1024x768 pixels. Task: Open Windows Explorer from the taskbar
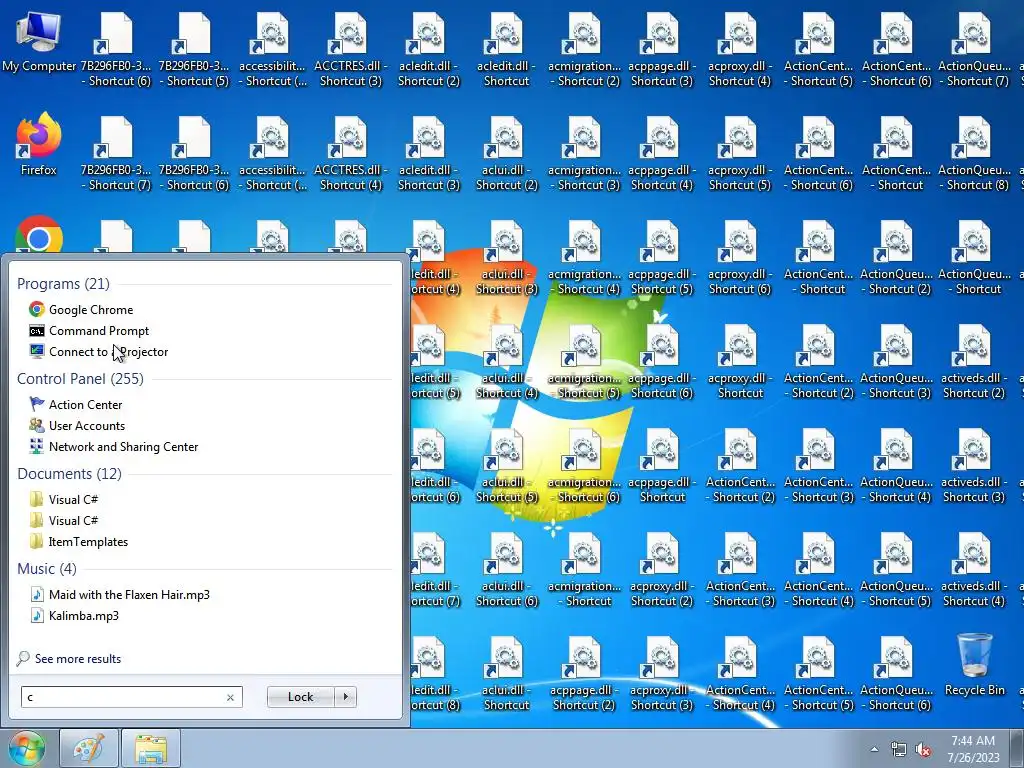tap(151, 748)
